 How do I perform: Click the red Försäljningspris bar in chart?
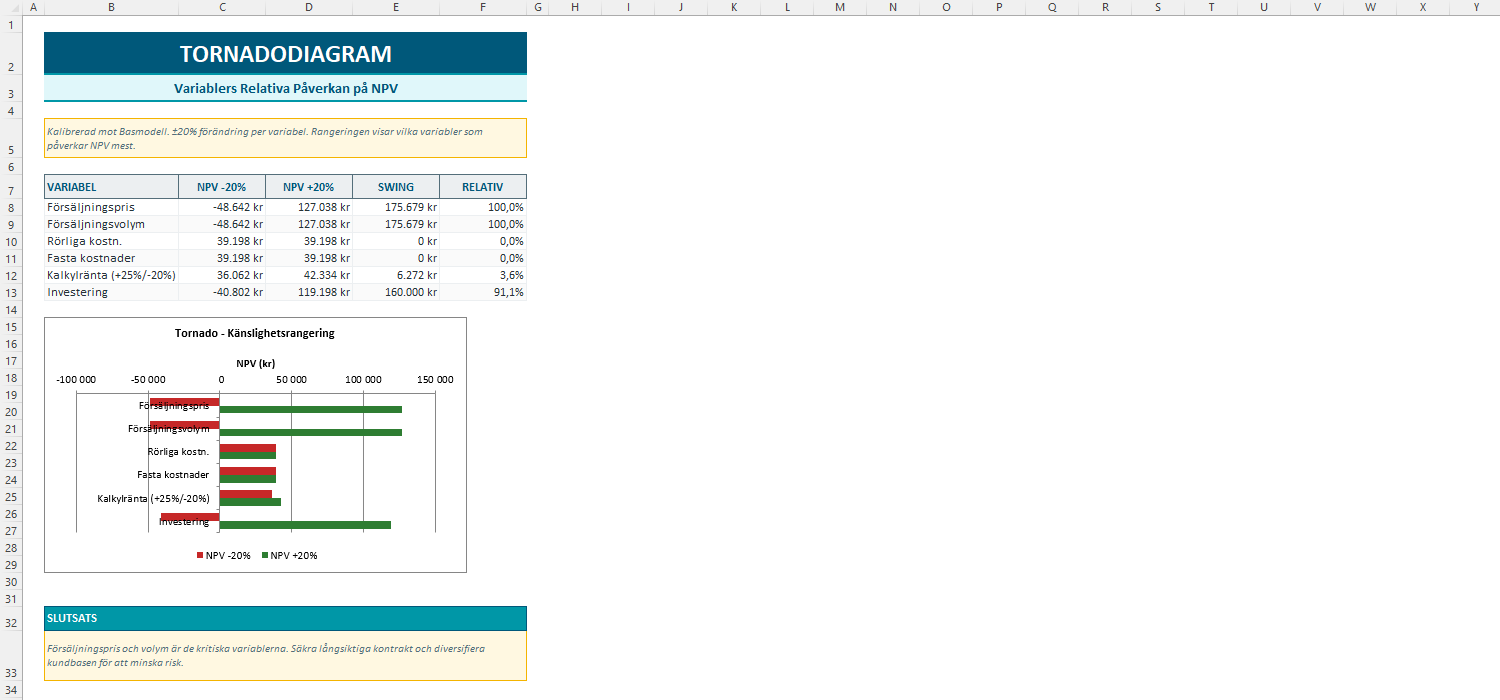point(184,402)
